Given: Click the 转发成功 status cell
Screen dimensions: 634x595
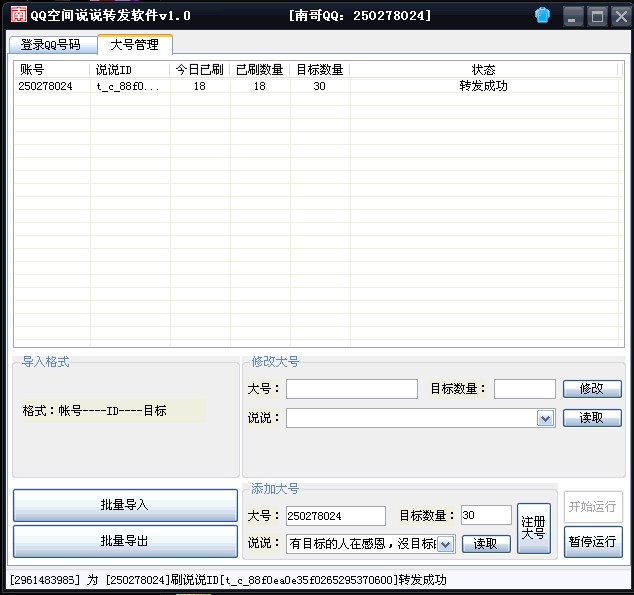Looking at the screenshot, I should (x=484, y=86).
